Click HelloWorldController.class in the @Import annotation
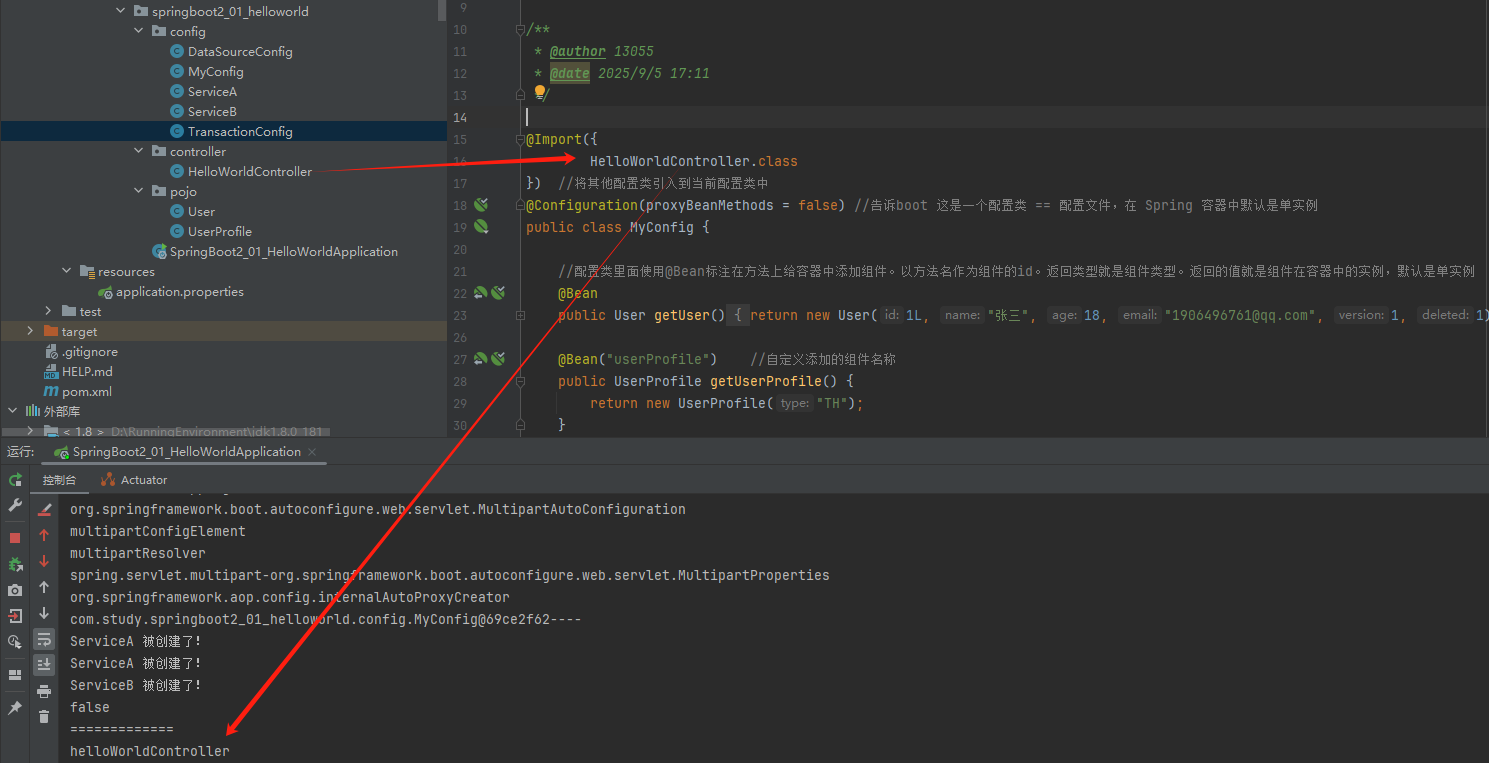 coord(694,161)
